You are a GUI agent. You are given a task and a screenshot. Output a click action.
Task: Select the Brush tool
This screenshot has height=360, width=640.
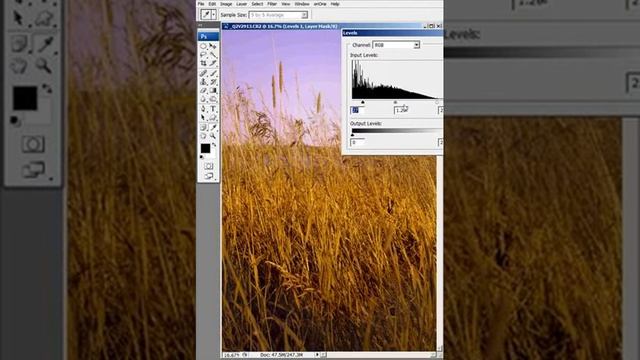[x=213, y=73]
